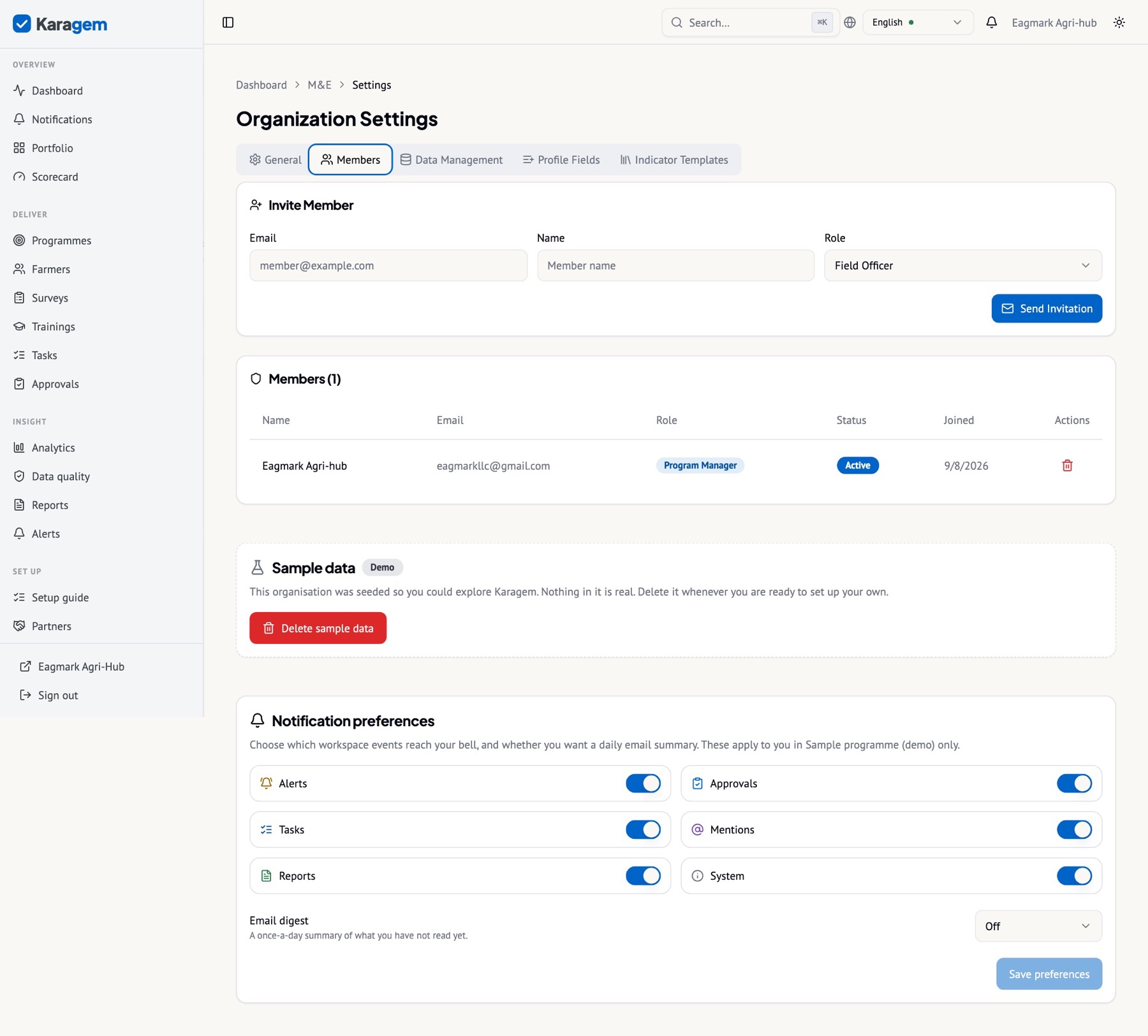This screenshot has height=1036, width=1148.
Task: Turn off Alerts notification toggle
Action: pyautogui.click(x=643, y=783)
